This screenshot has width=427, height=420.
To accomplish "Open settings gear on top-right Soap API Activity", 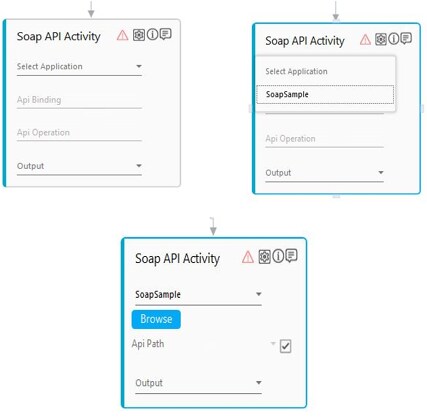I will 381,39.
